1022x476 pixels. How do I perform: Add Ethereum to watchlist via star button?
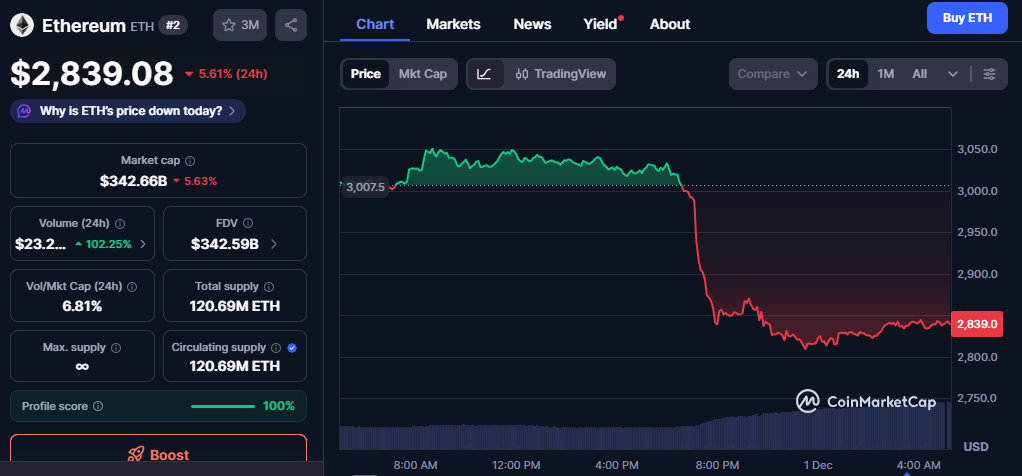[x=239, y=24]
